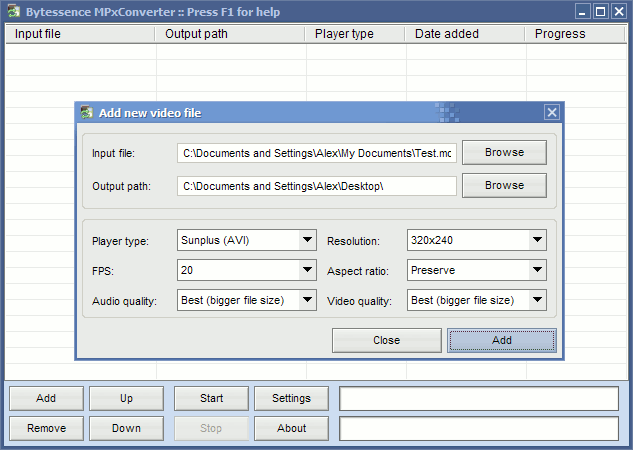The height and width of the screenshot is (450, 633).
Task: Click the MPxConverter app icon in title bar
Action: point(13,11)
